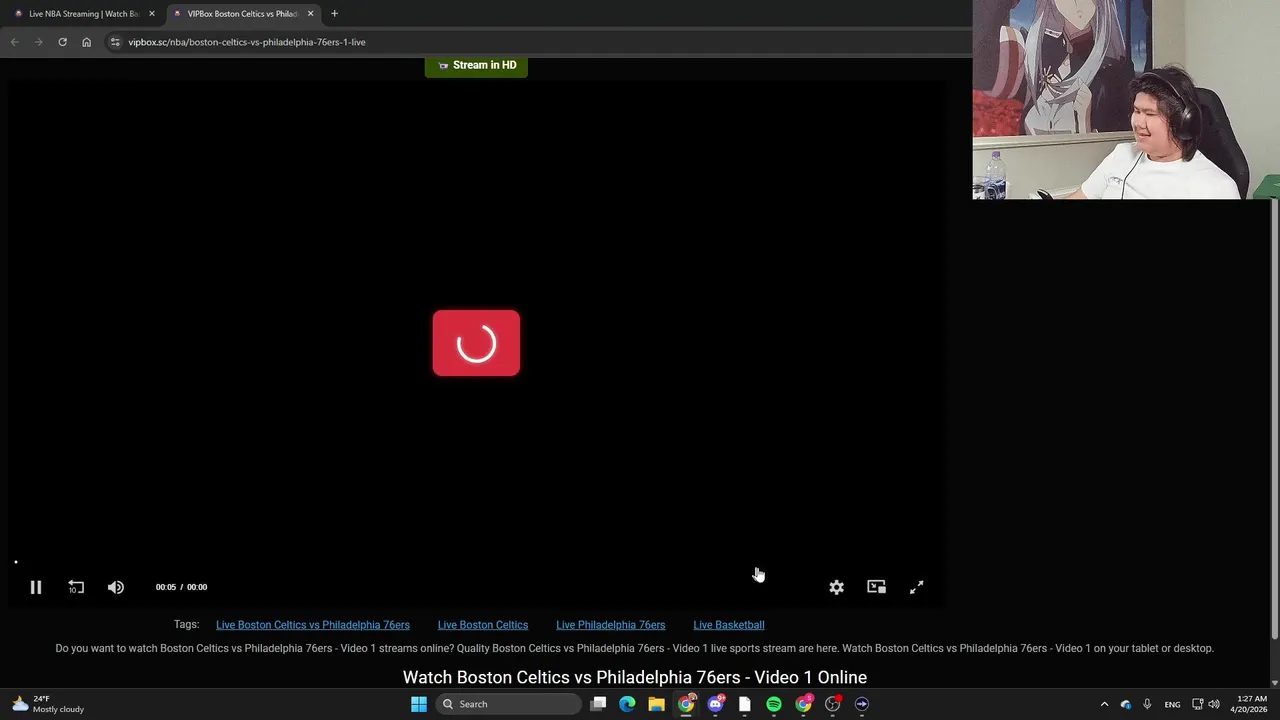Change the ENG input language

pyautogui.click(x=1172, y=704)
